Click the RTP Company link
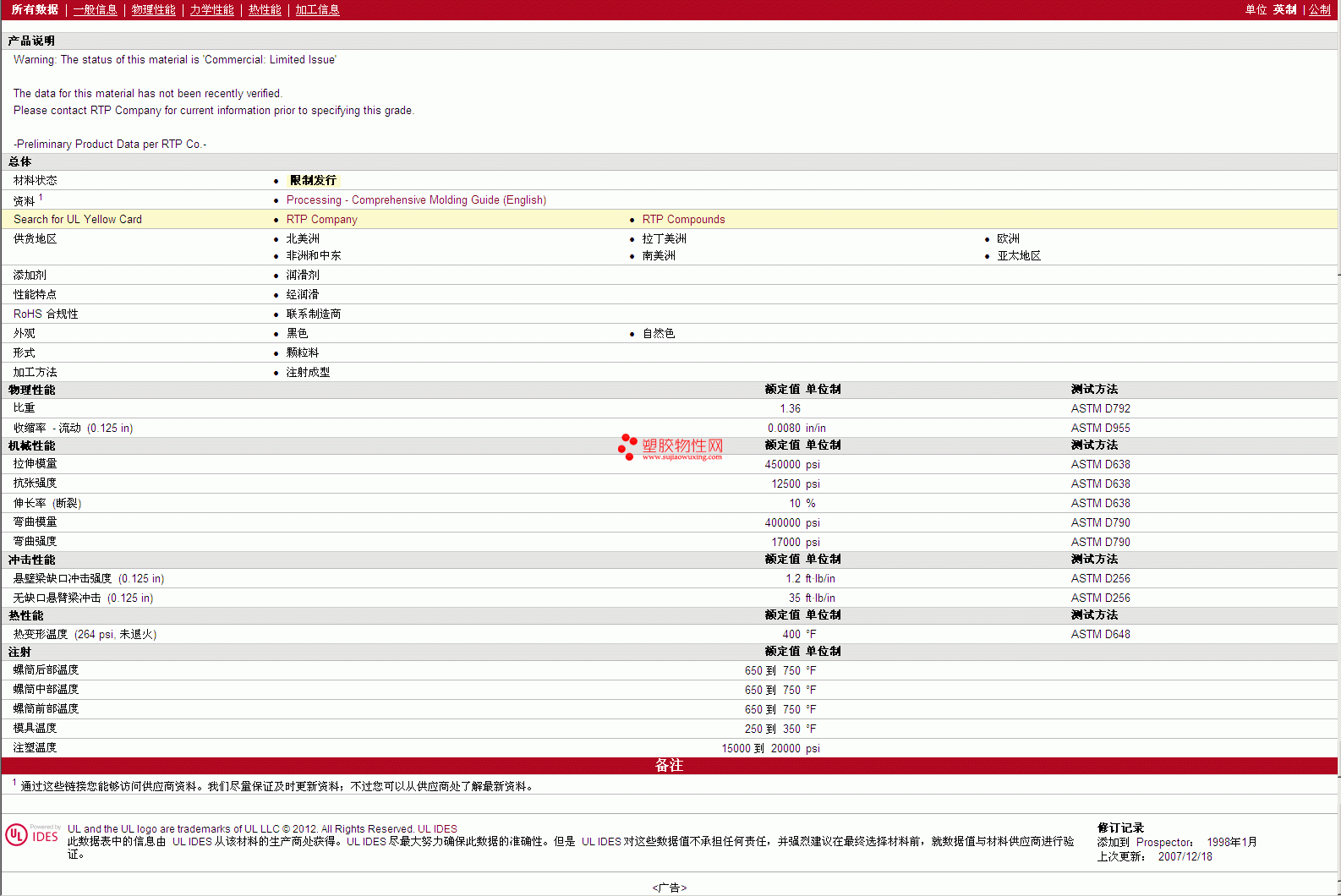The height and width of the screenshot is (896, 1341). (321, 219)
